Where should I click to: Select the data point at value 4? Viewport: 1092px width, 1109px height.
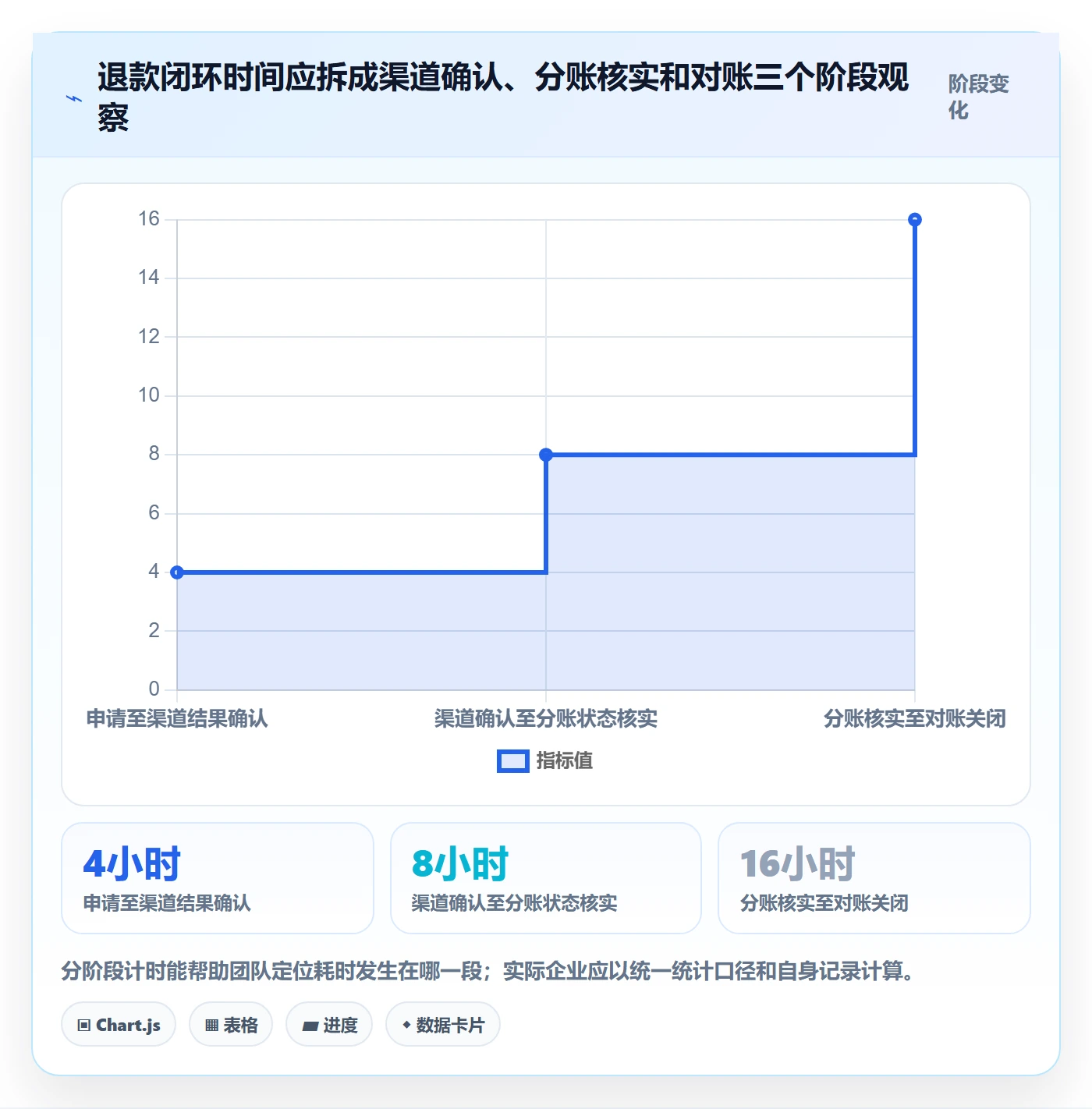[177, 572]
